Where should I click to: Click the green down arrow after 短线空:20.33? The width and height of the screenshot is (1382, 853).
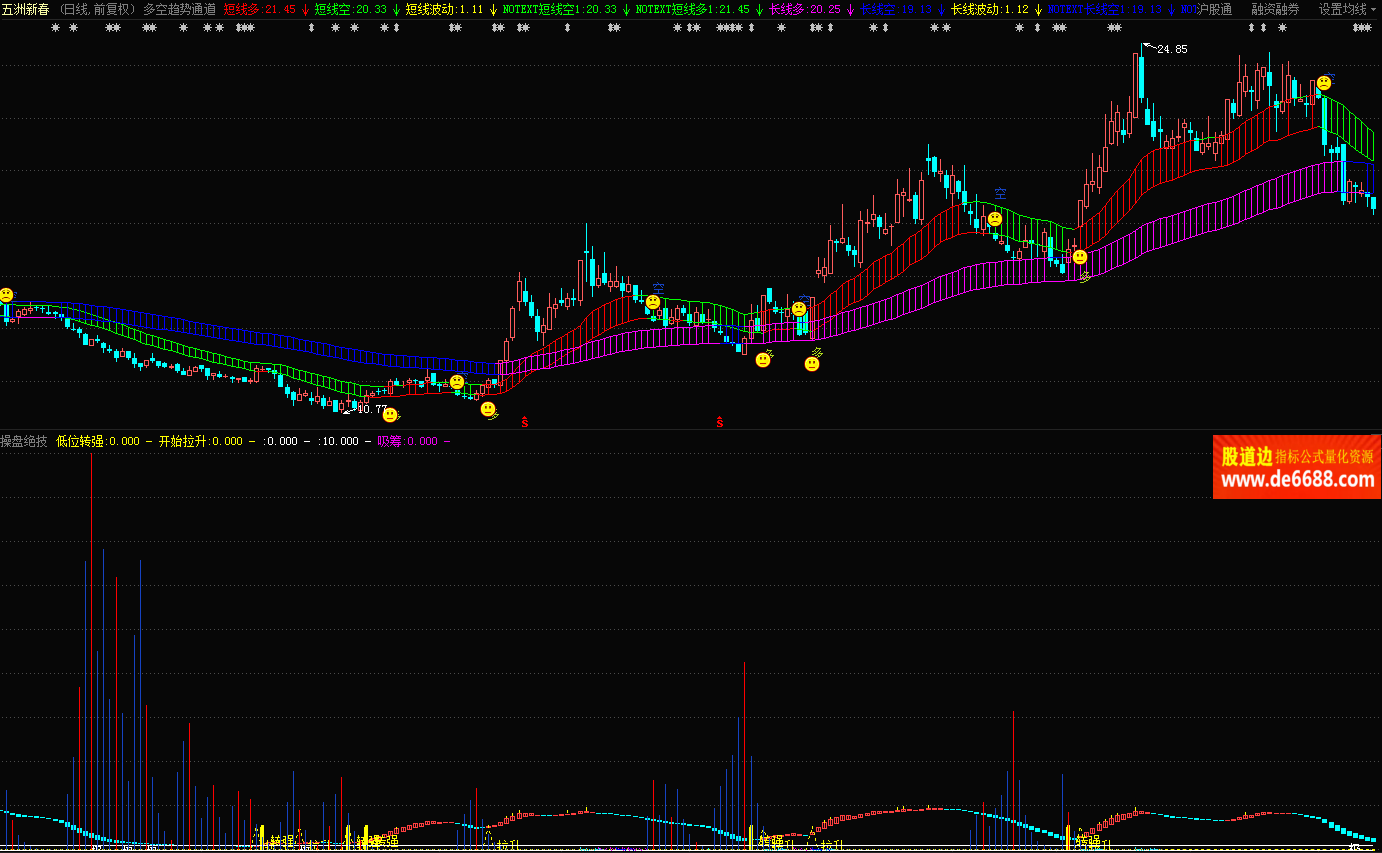coord(396,9)
